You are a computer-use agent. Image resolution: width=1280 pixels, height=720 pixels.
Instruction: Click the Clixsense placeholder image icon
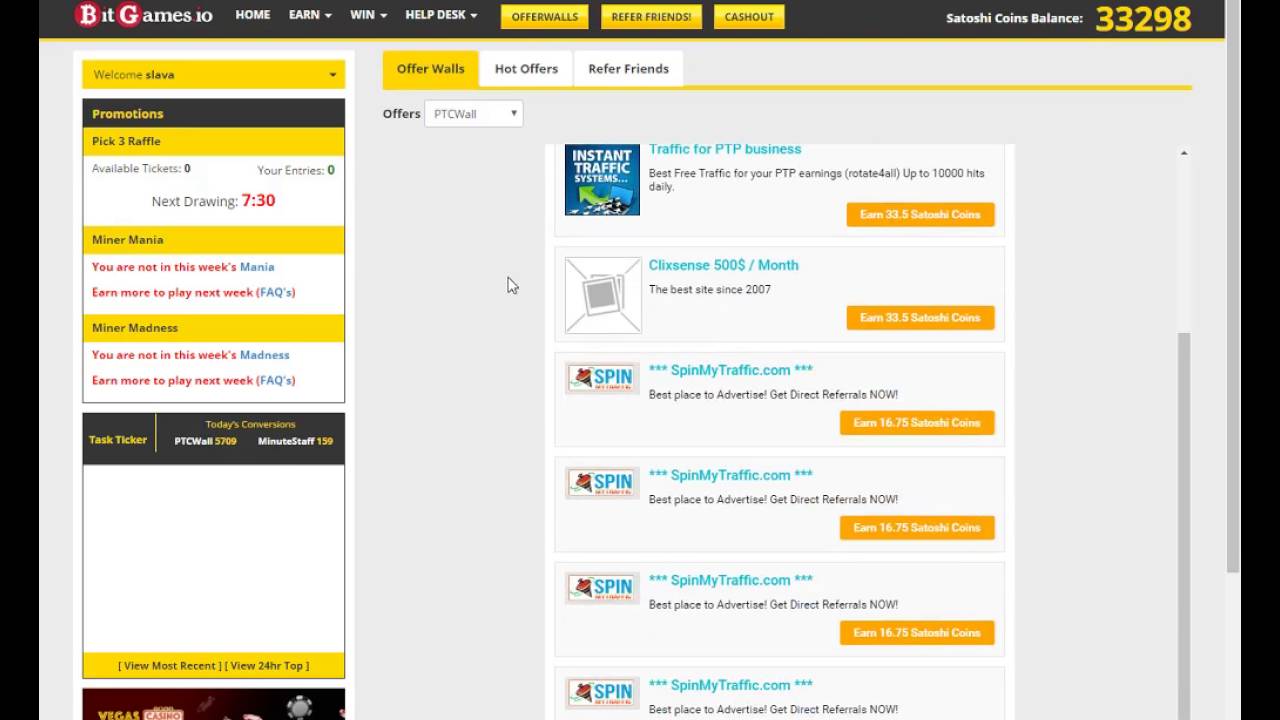coord(603,295)
